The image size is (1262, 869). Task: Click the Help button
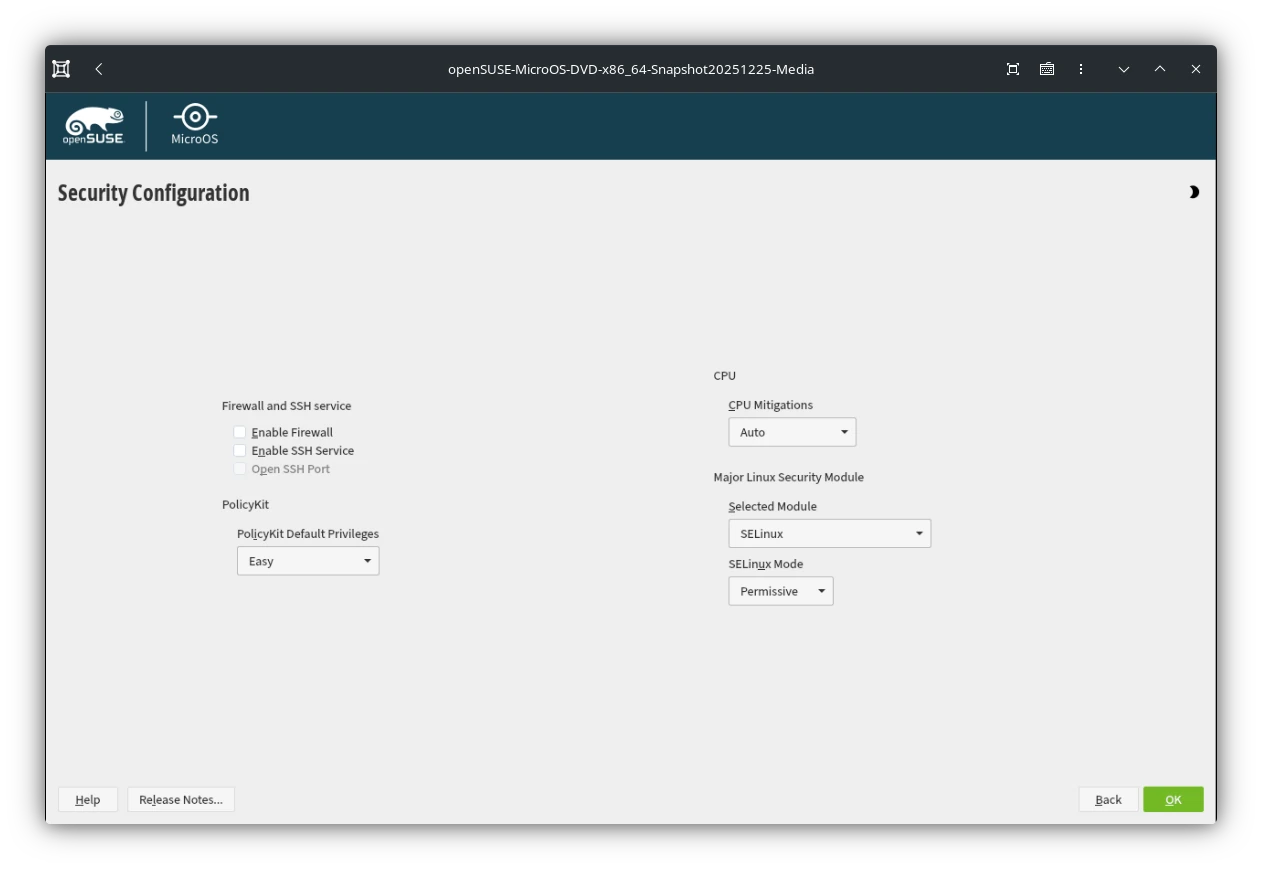(x=87, y=799)
